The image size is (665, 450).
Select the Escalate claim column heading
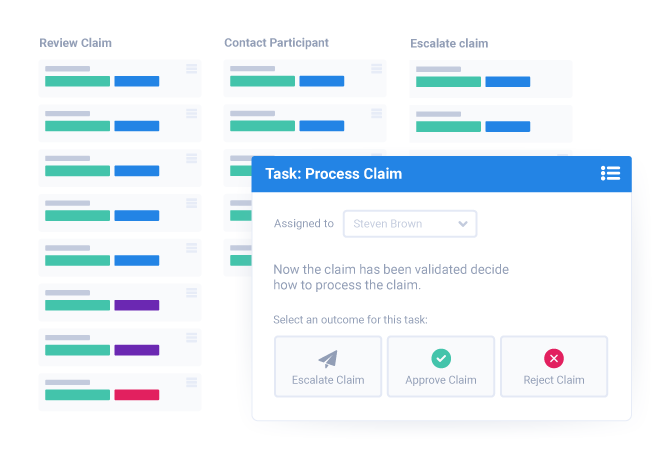click(449, 44)
